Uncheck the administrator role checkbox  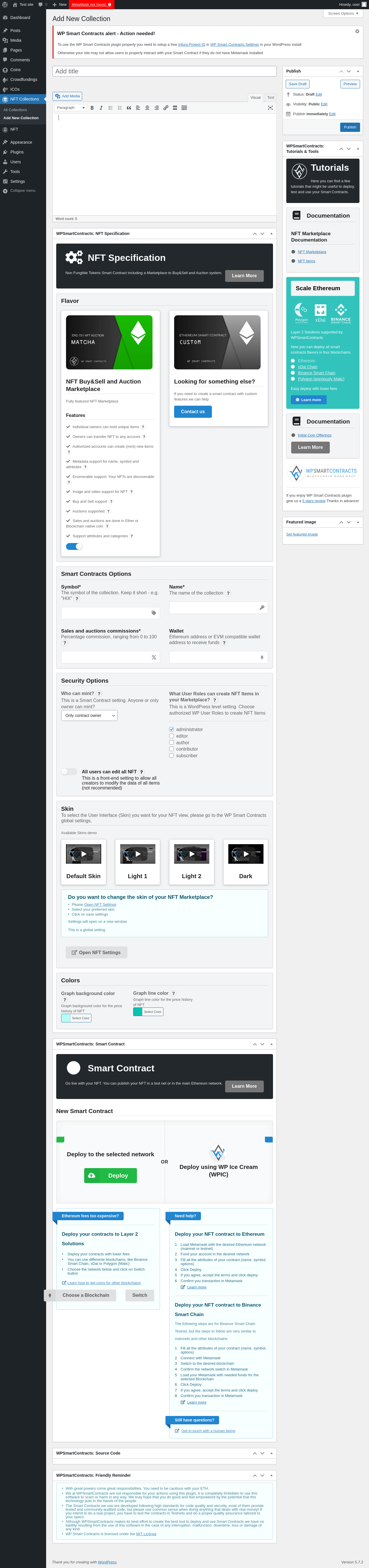click(x=172, y=729)
